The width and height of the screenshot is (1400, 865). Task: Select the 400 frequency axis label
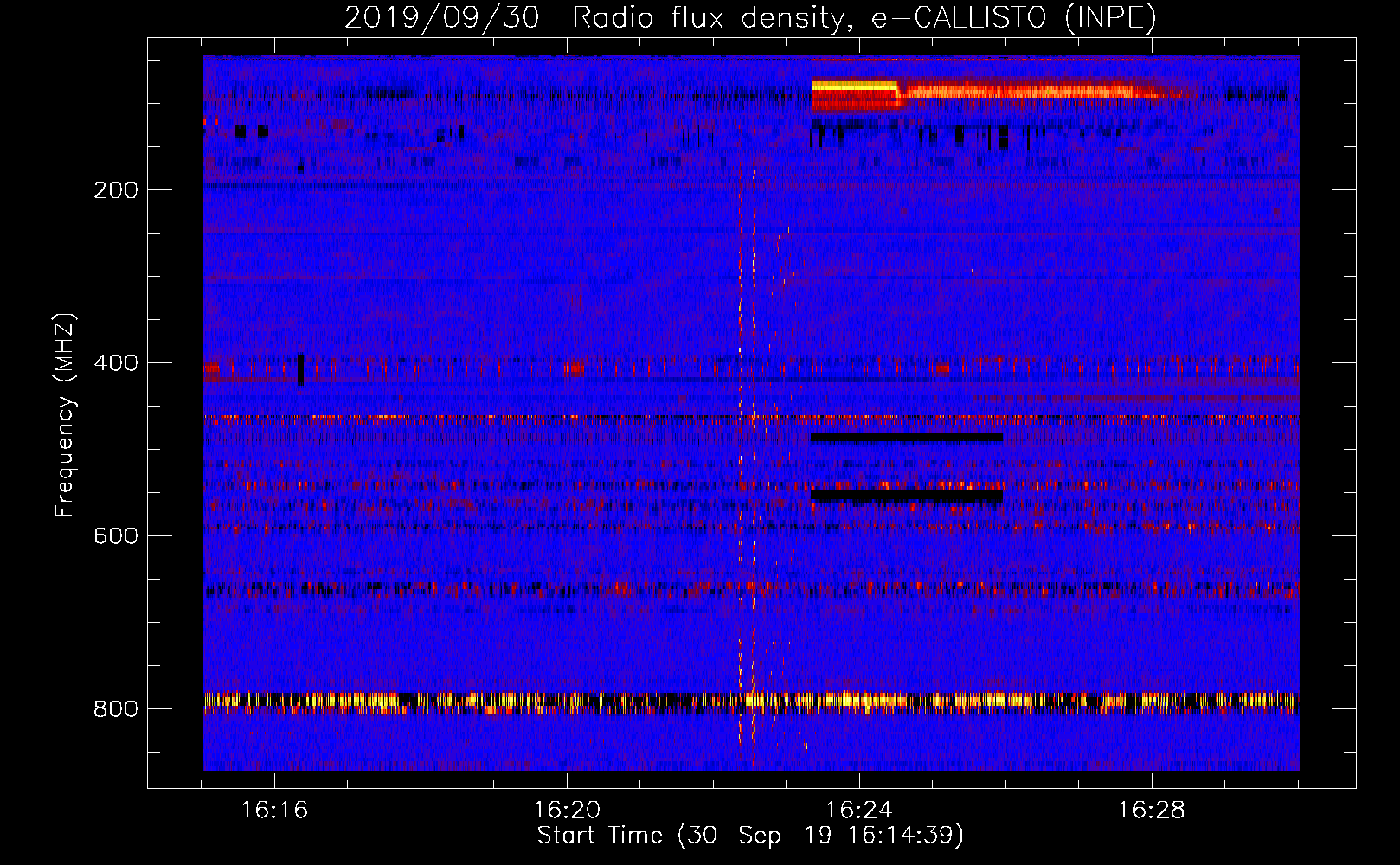[x=116, y=363]
